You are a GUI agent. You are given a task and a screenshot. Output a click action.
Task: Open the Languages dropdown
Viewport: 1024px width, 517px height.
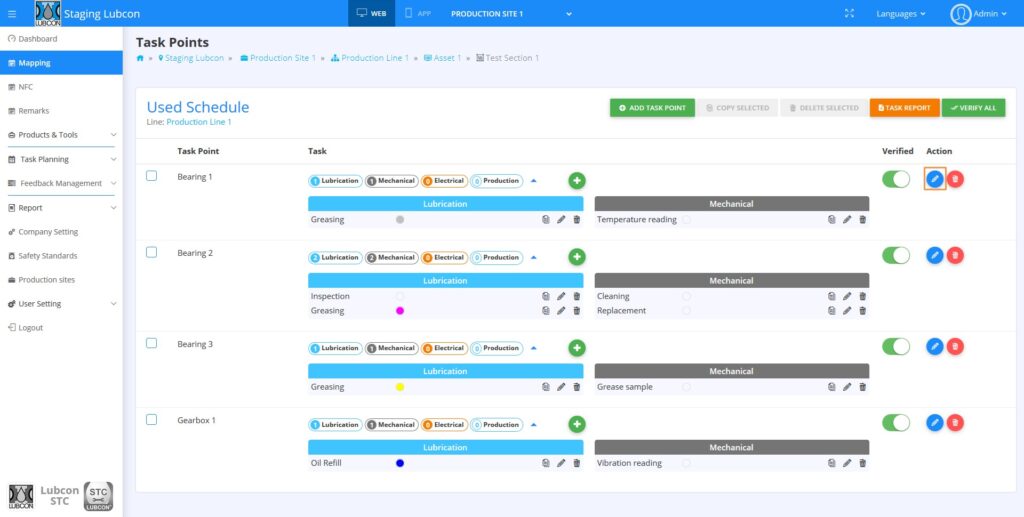[900, 14]
